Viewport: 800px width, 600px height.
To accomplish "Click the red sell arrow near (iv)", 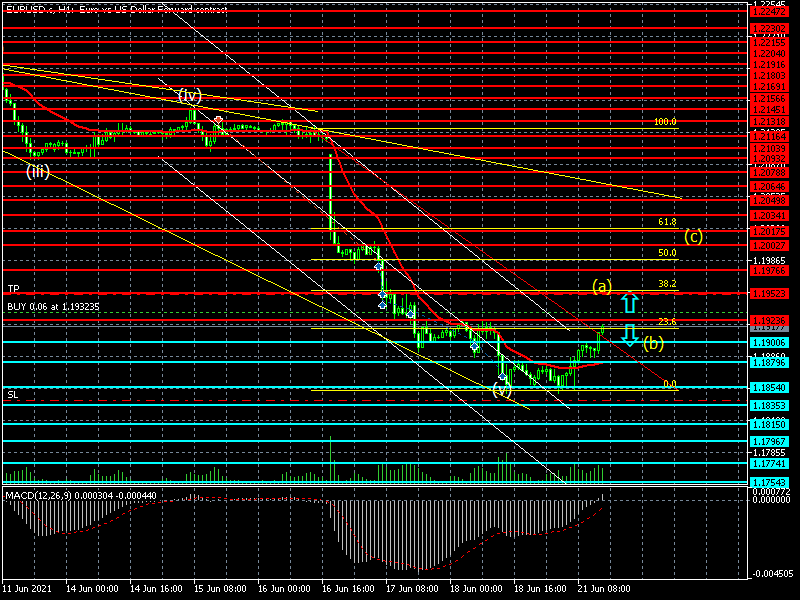I will click(x=218, y=120).
